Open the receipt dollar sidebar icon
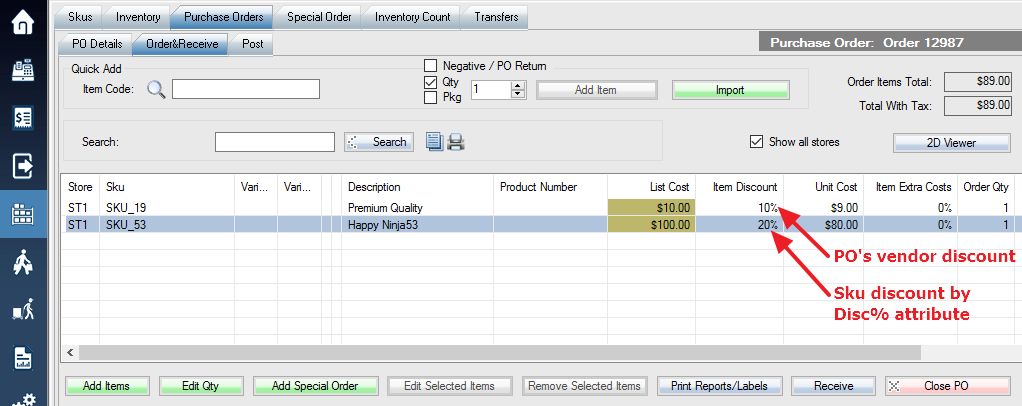The width and height of the screenshot is (1022, 406). click(x=23, y=117)
